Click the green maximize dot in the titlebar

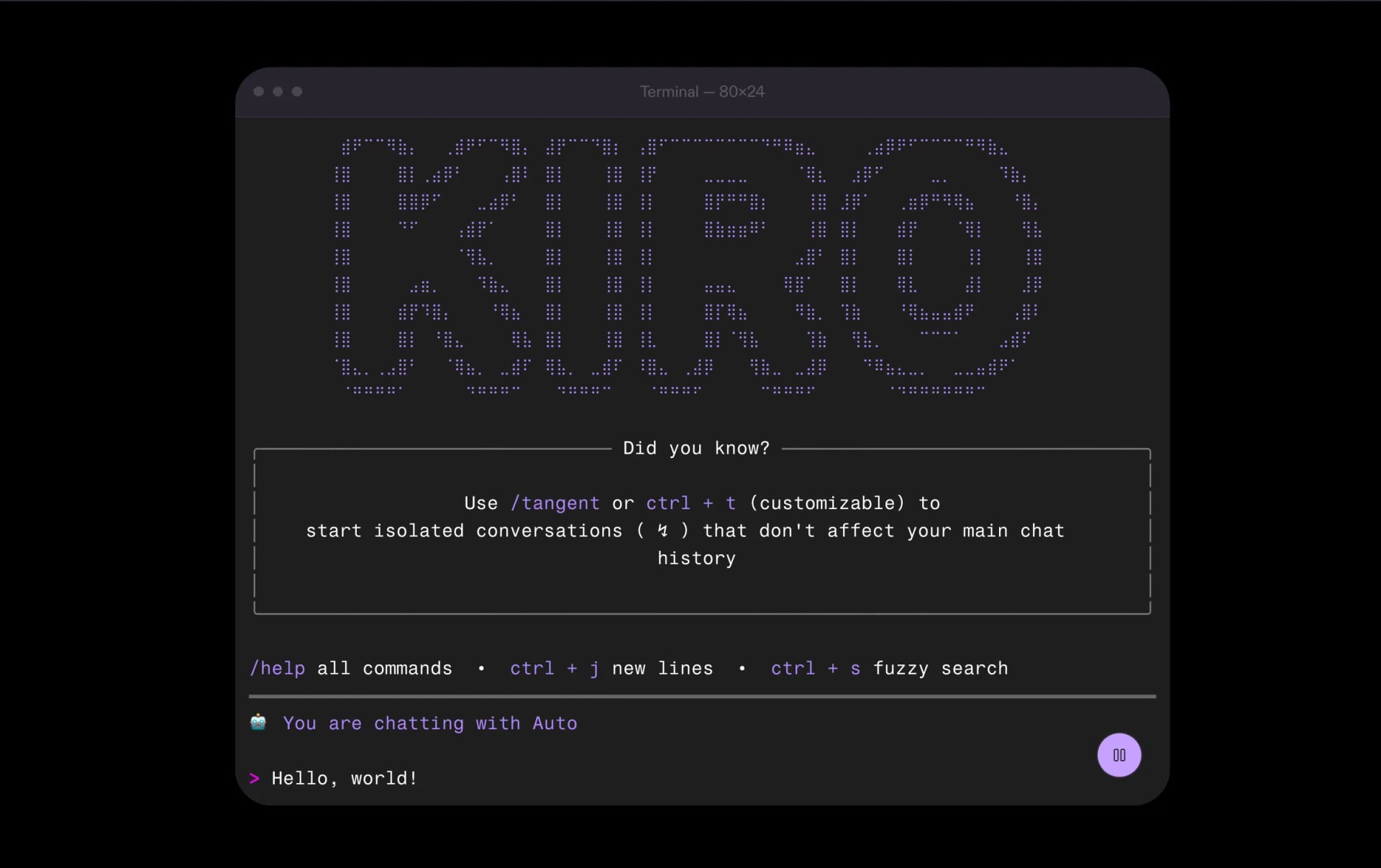coord(297,91)
